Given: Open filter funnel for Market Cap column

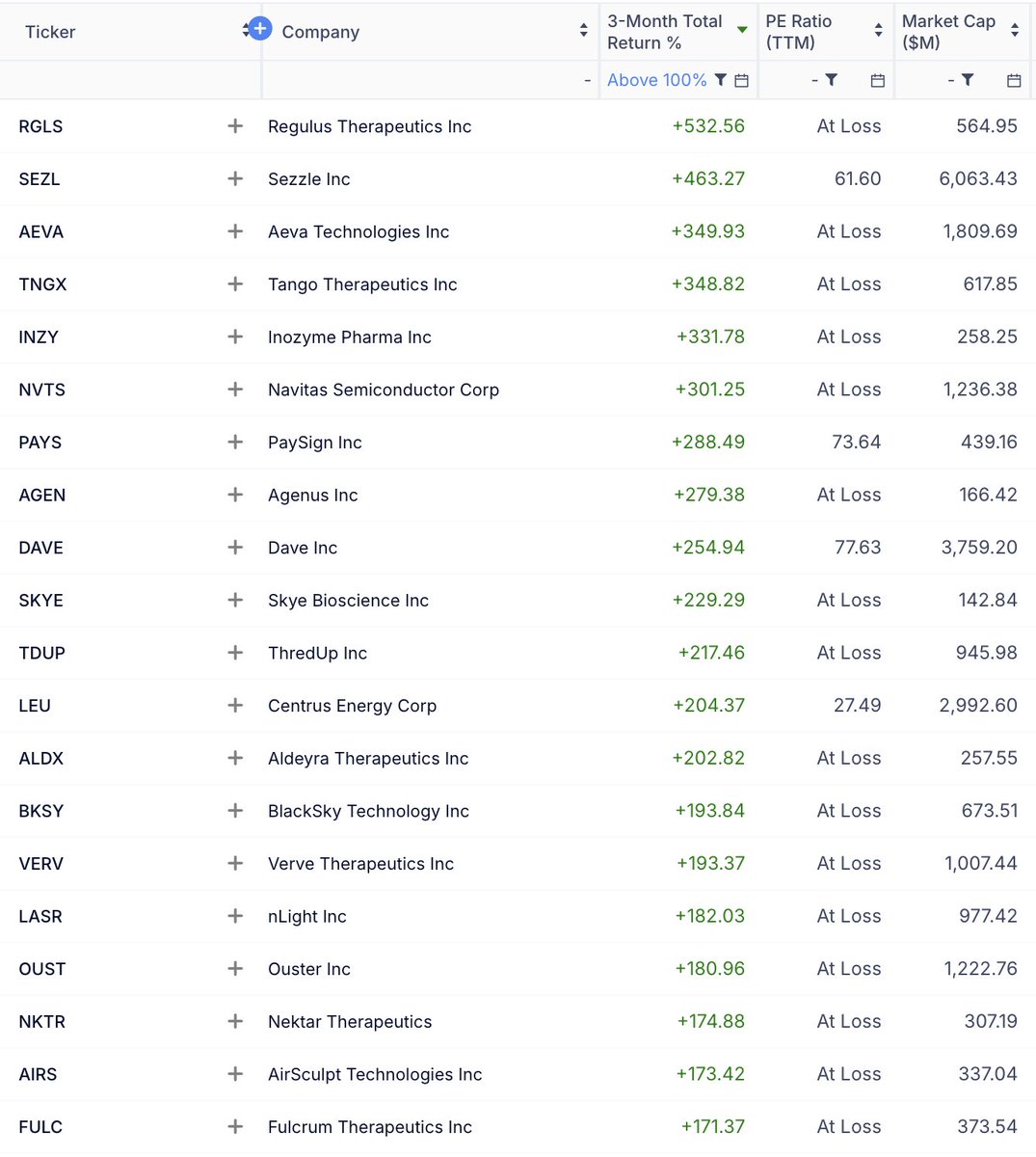Looking at the screenshot, I should tap(968, 80).
